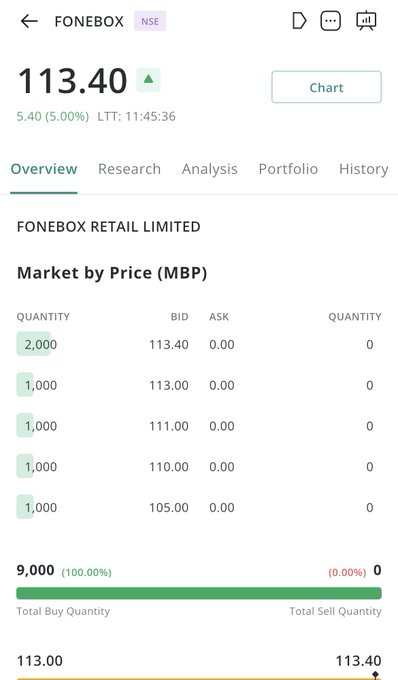
Task: Select the Overview tab
Action: tap(44, 169)
